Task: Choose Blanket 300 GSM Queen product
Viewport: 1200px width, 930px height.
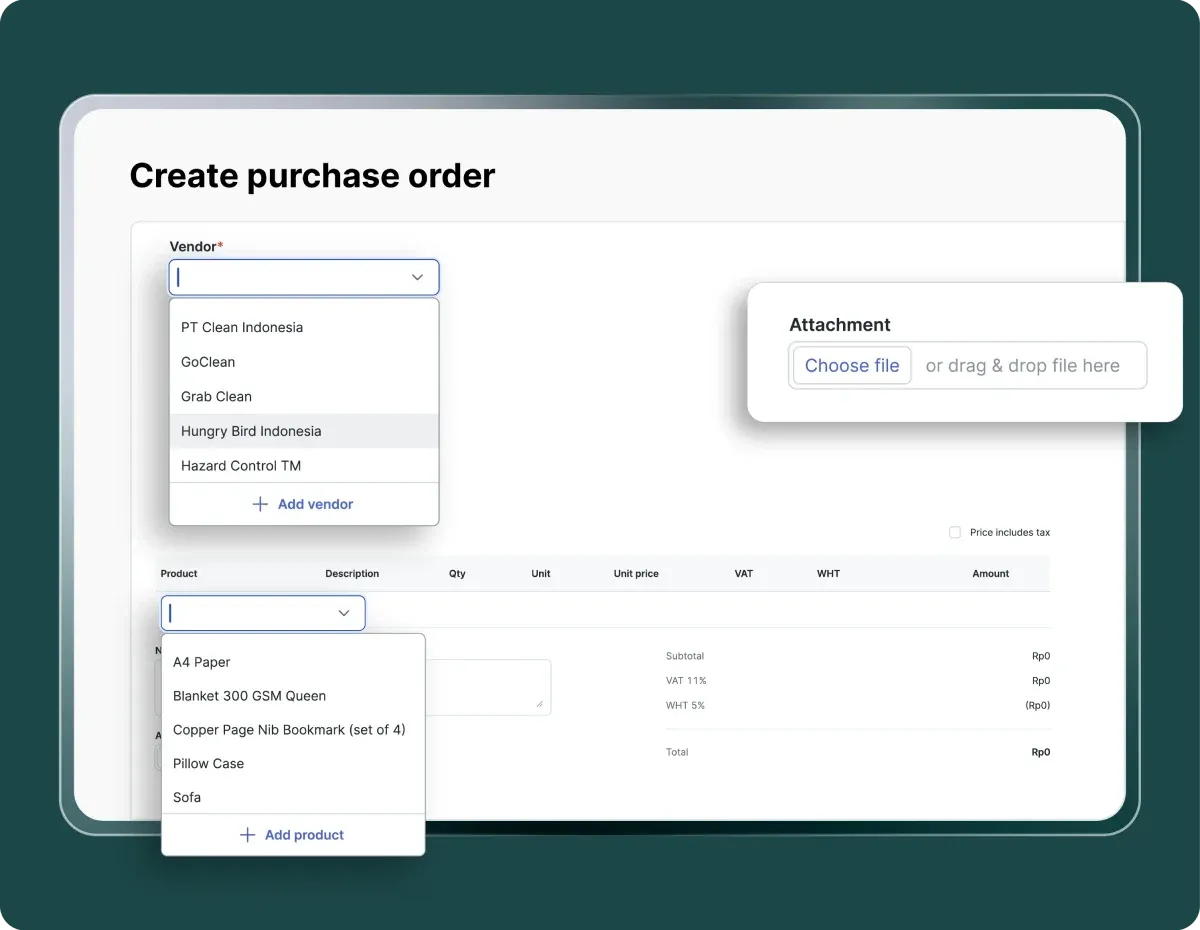Action: 249,696
